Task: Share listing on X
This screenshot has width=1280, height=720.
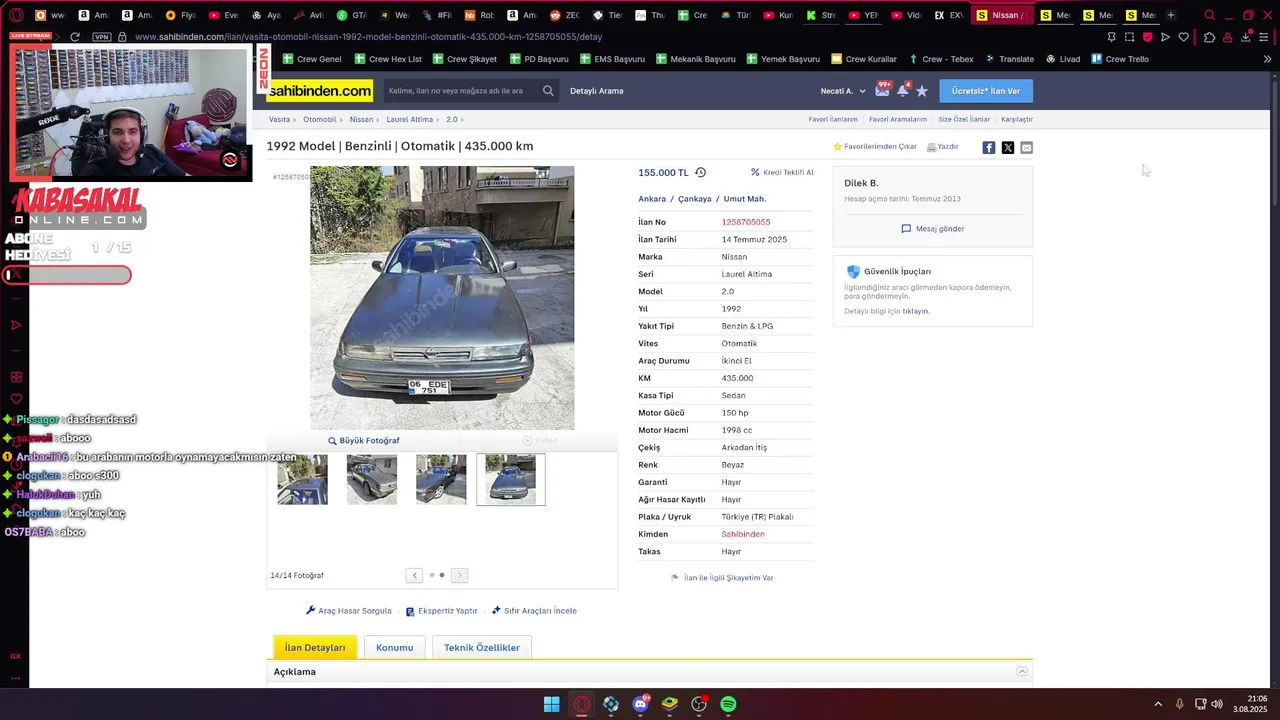Action: [x=1008, y=147]
